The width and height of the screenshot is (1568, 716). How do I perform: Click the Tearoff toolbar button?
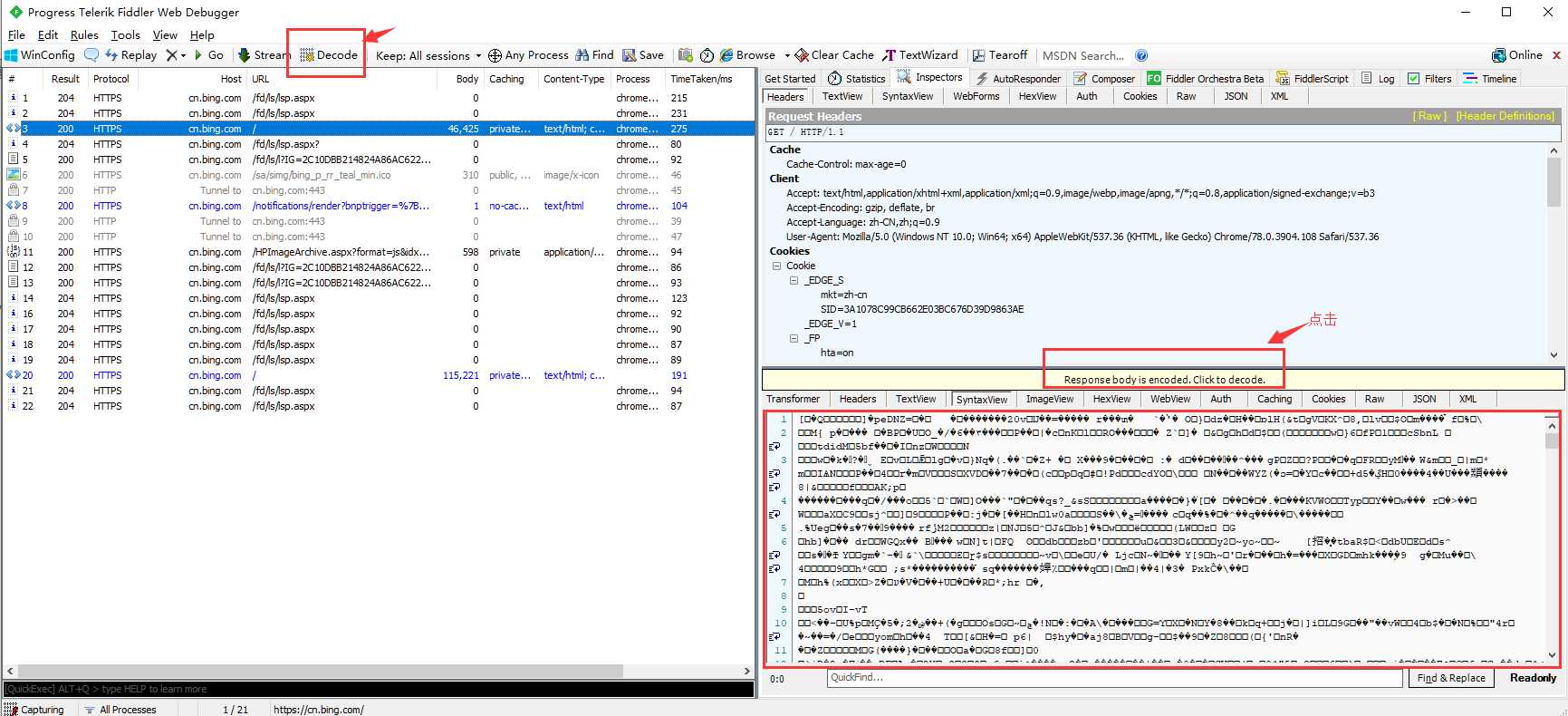[x=1000, y=55]
